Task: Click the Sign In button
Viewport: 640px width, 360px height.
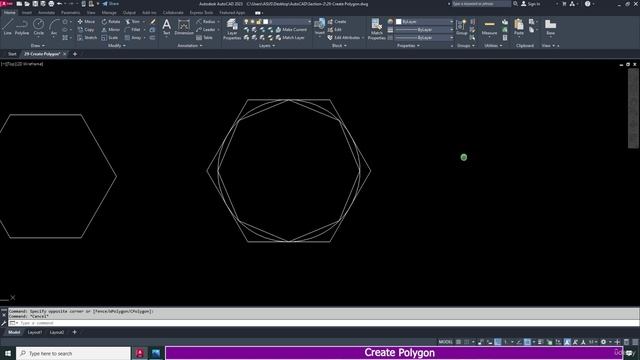Action: tap(531, 4)
